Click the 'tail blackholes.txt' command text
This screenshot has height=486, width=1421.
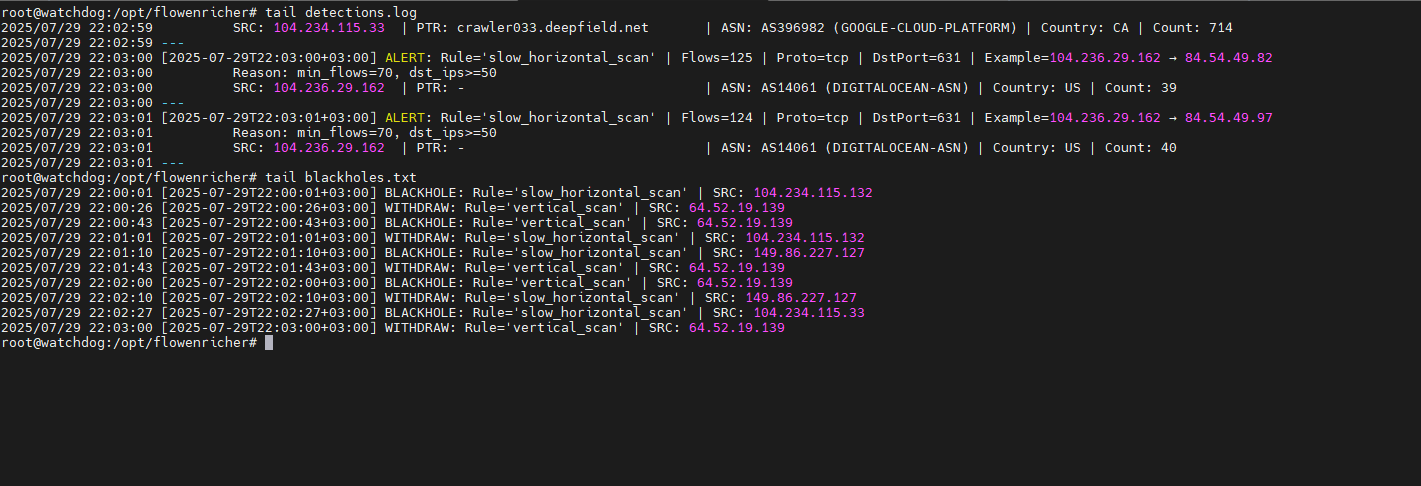click(341, 177)
